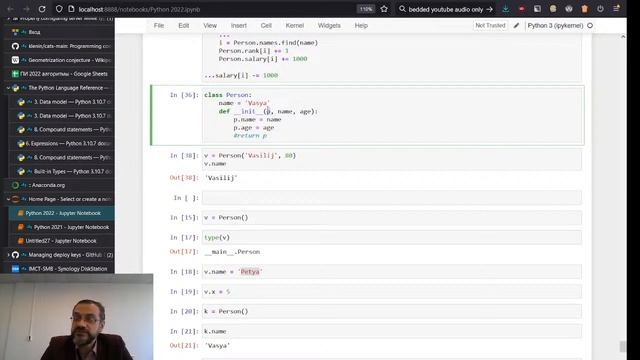Open the tracking protection shield icon

click(59, 9)
